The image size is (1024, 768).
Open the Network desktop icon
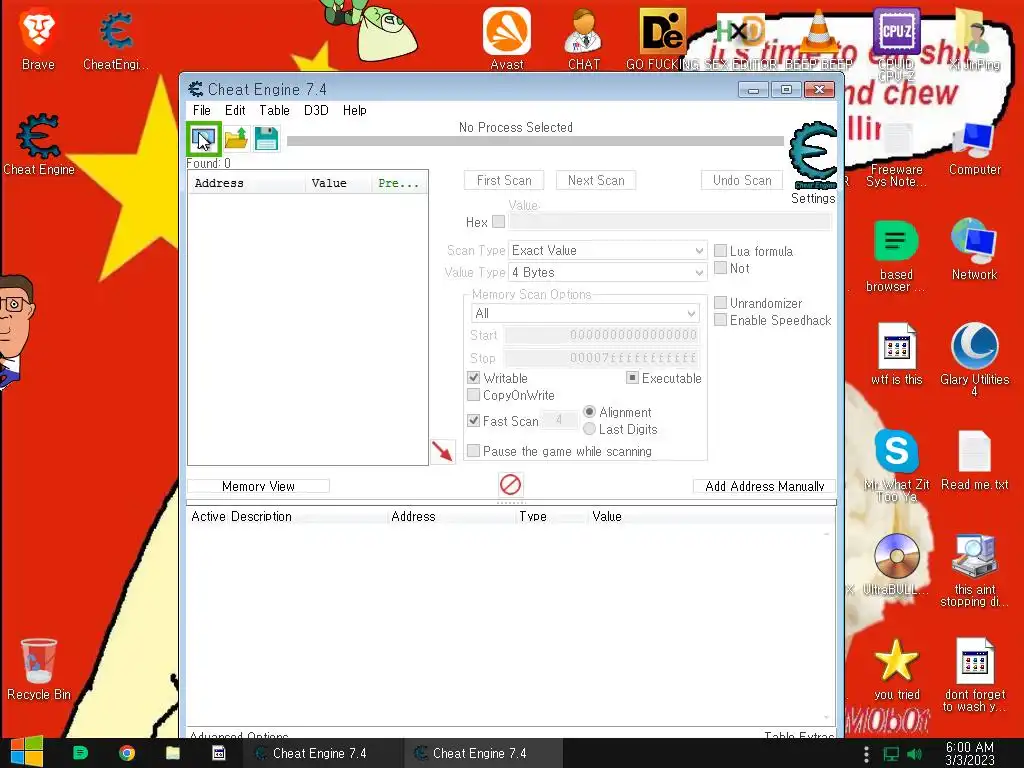(x=974, y=250)
